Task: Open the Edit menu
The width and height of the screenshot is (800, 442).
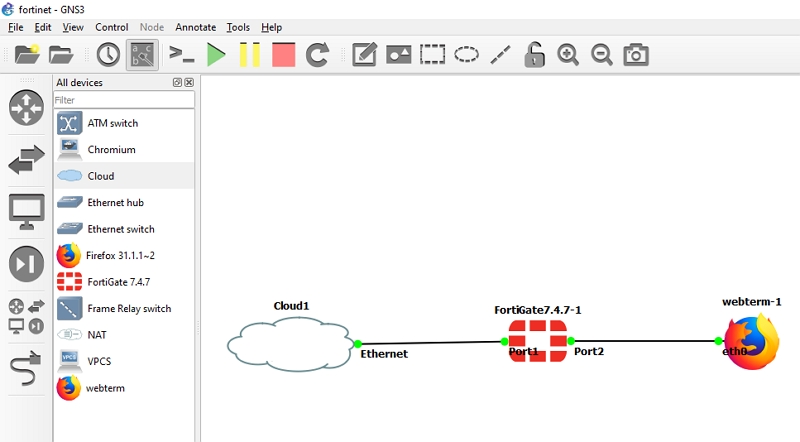Action: (x=43, y=27)
